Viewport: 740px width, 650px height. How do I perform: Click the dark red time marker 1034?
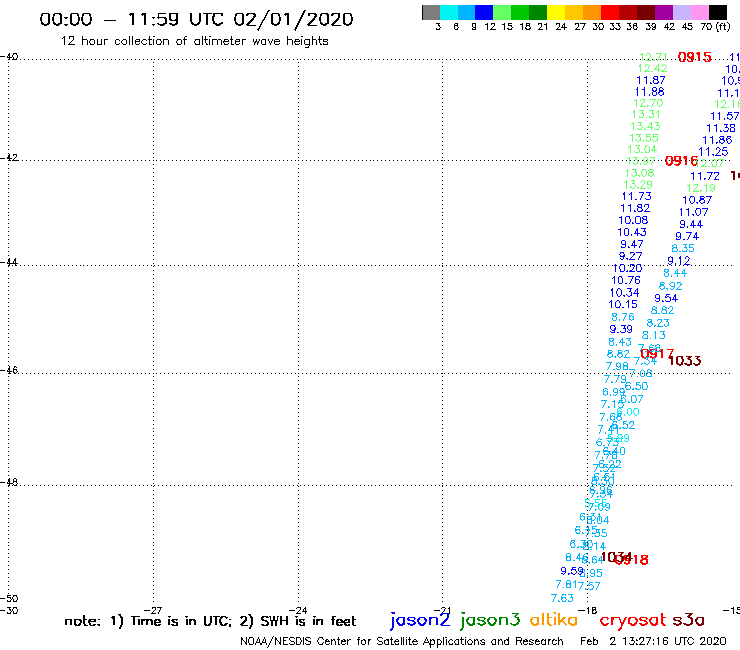tap(616, 557)
